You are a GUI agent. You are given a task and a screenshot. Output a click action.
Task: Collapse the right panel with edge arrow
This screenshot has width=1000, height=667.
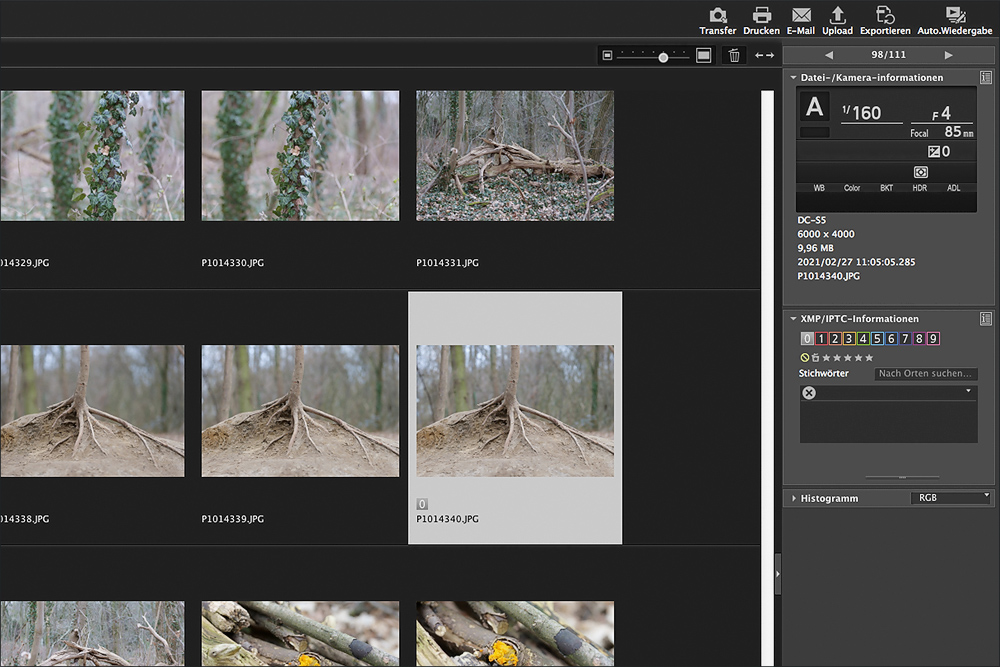pyautogui.click(x=777, y=574)
